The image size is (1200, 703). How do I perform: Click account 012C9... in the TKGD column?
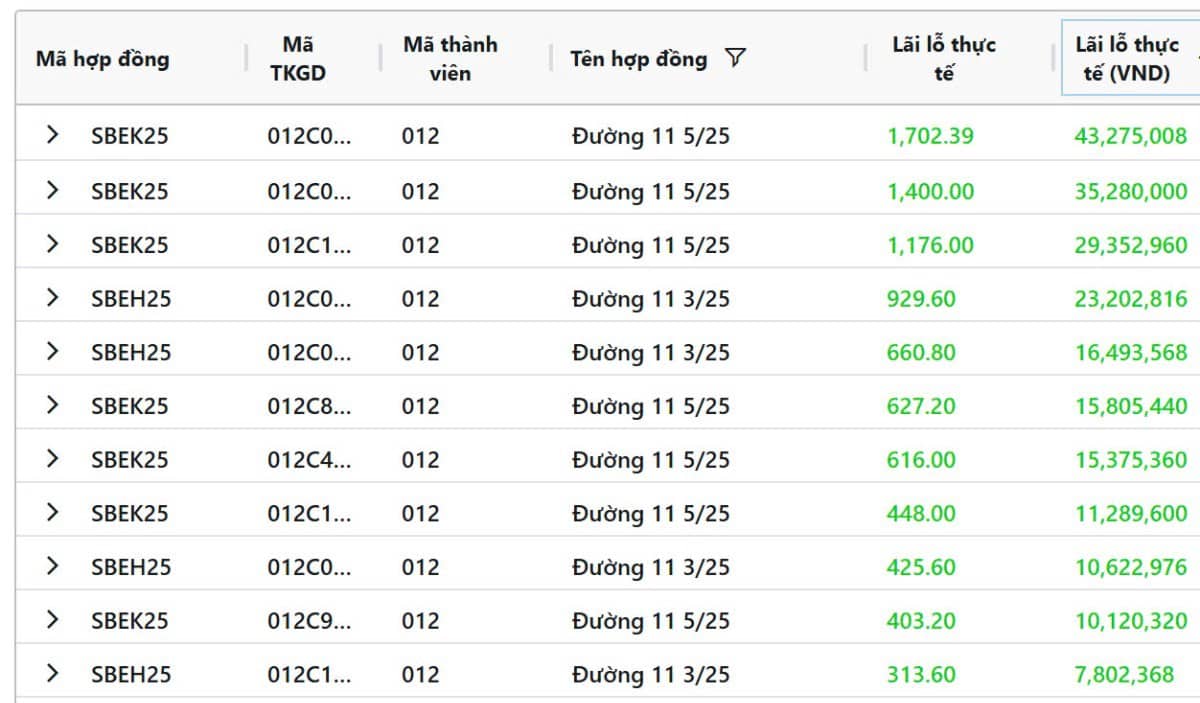(x=309, y=621)
